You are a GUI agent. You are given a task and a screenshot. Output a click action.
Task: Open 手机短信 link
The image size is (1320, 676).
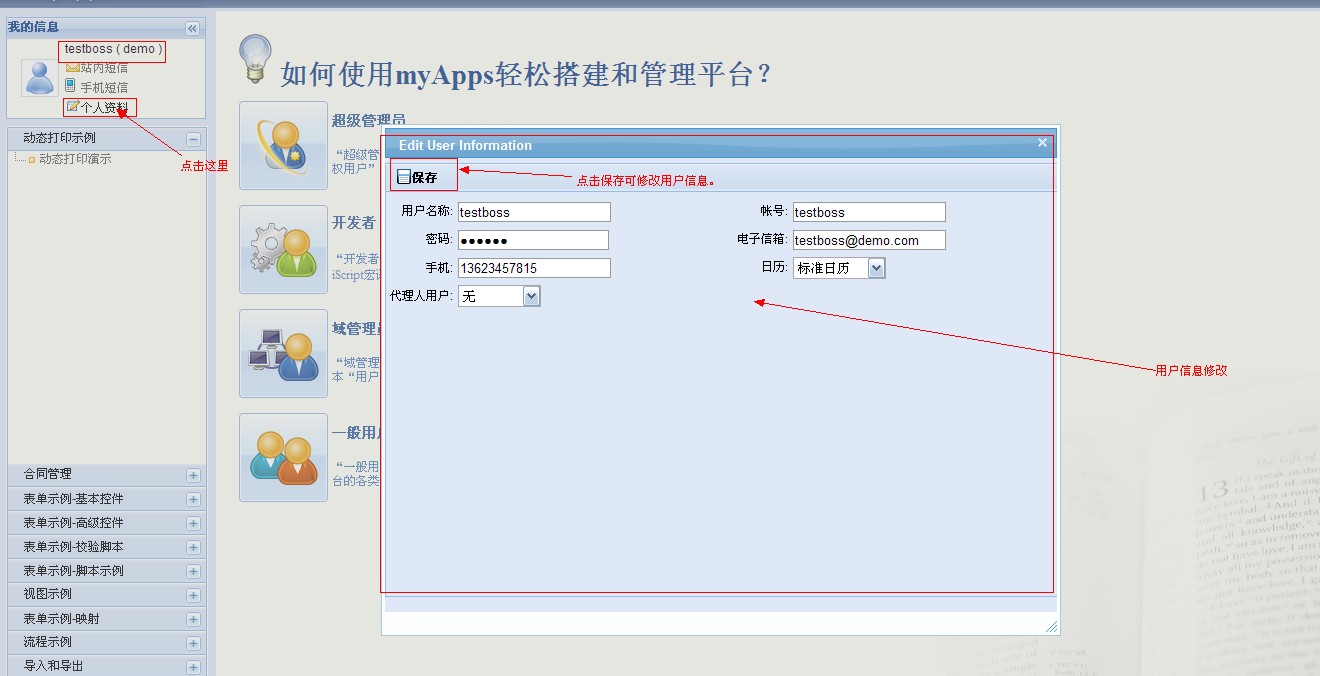pos(104,87)
